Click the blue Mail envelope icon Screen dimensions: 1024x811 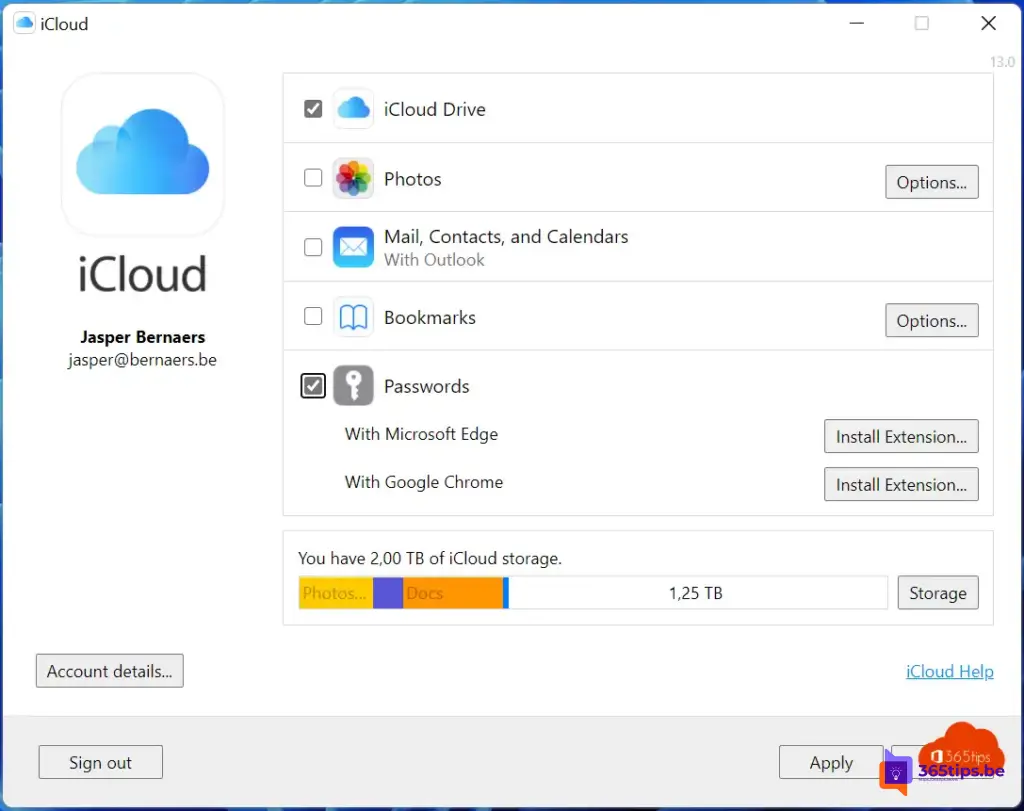[x=353, y=247]
